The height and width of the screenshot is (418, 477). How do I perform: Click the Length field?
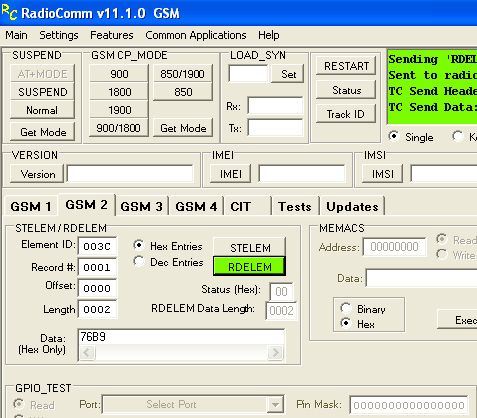point(97,309)
